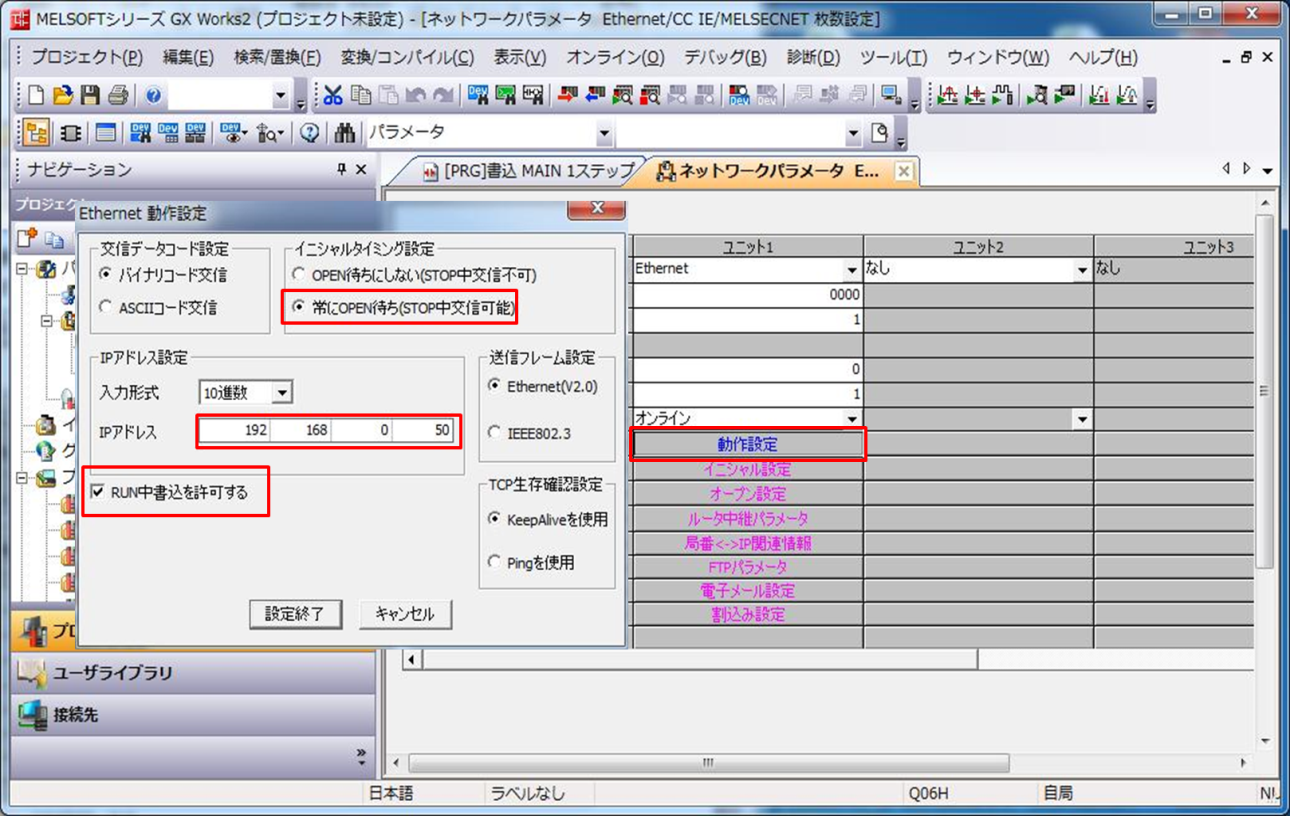Pin the Navigation panel with the pushpin icon
This screenshot has width=1290, height=816.
click(x=342, y=170)
